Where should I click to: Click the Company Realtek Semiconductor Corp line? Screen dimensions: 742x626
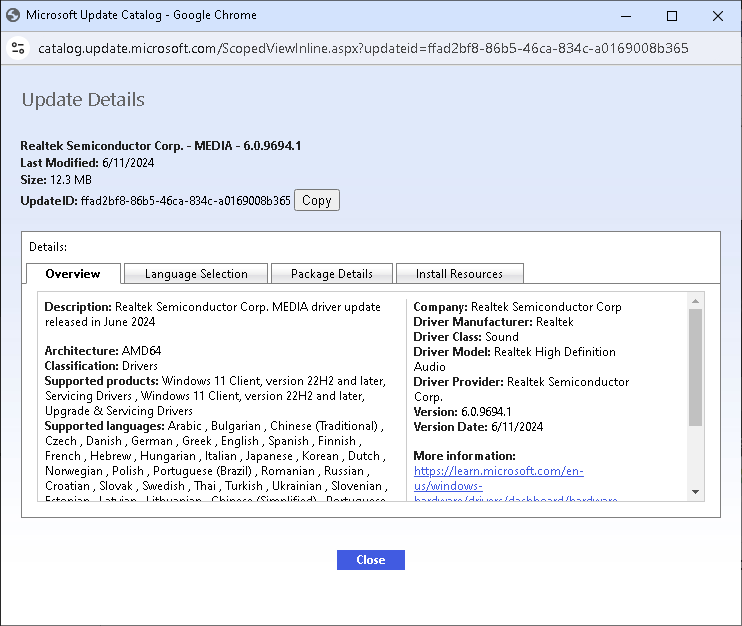click(x=517, y=307)
